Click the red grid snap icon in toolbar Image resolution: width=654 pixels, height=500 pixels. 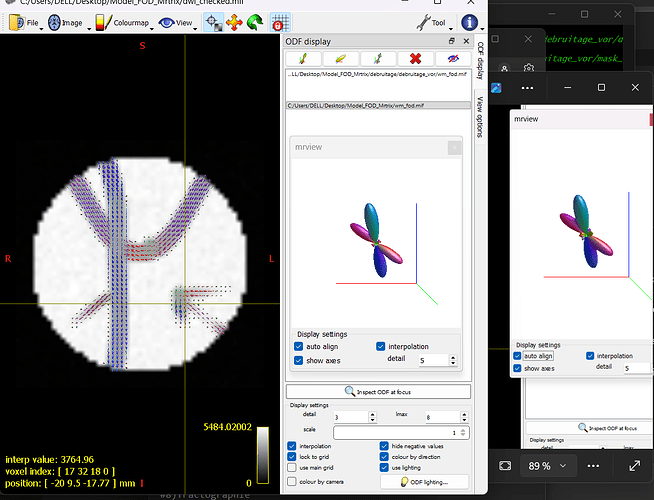[x=281, y=21]
